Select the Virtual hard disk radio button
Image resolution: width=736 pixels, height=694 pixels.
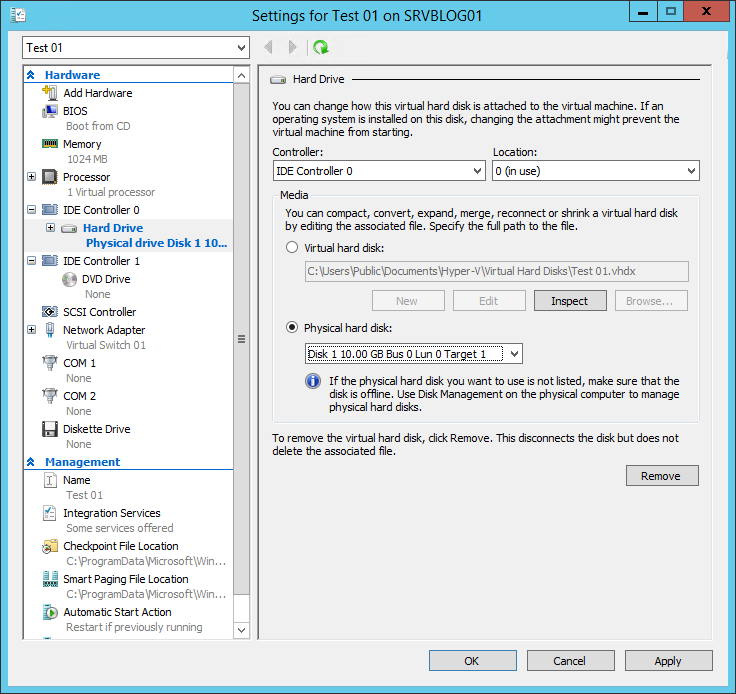click(x=292, y=247)
